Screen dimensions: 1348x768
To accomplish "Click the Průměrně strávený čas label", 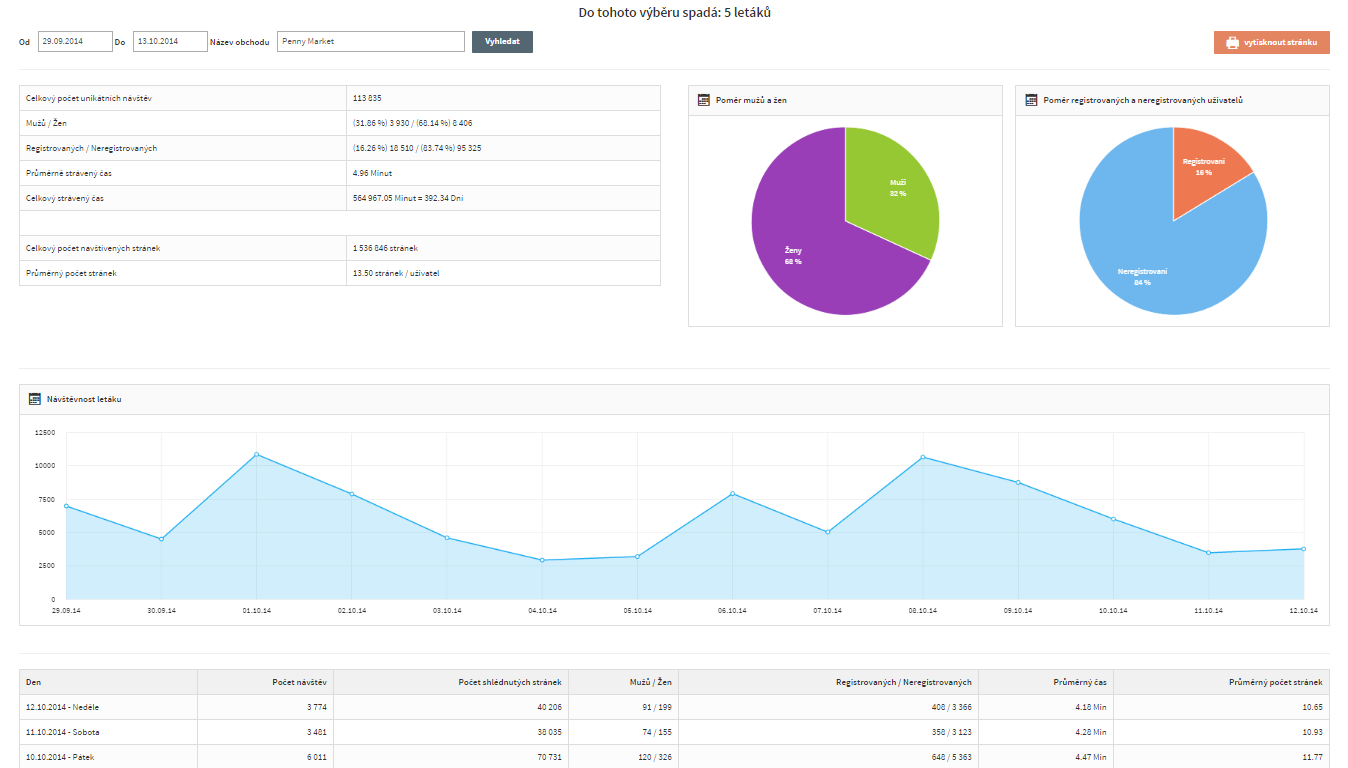I will point(69,173).
